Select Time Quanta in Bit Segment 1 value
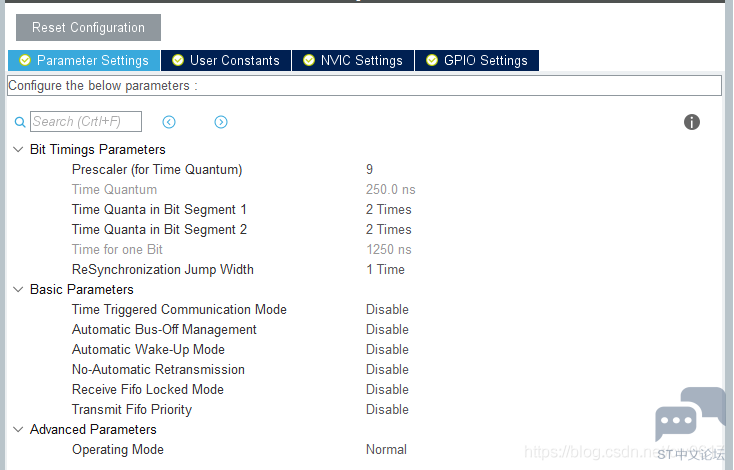734x470 pixels. 389,209
